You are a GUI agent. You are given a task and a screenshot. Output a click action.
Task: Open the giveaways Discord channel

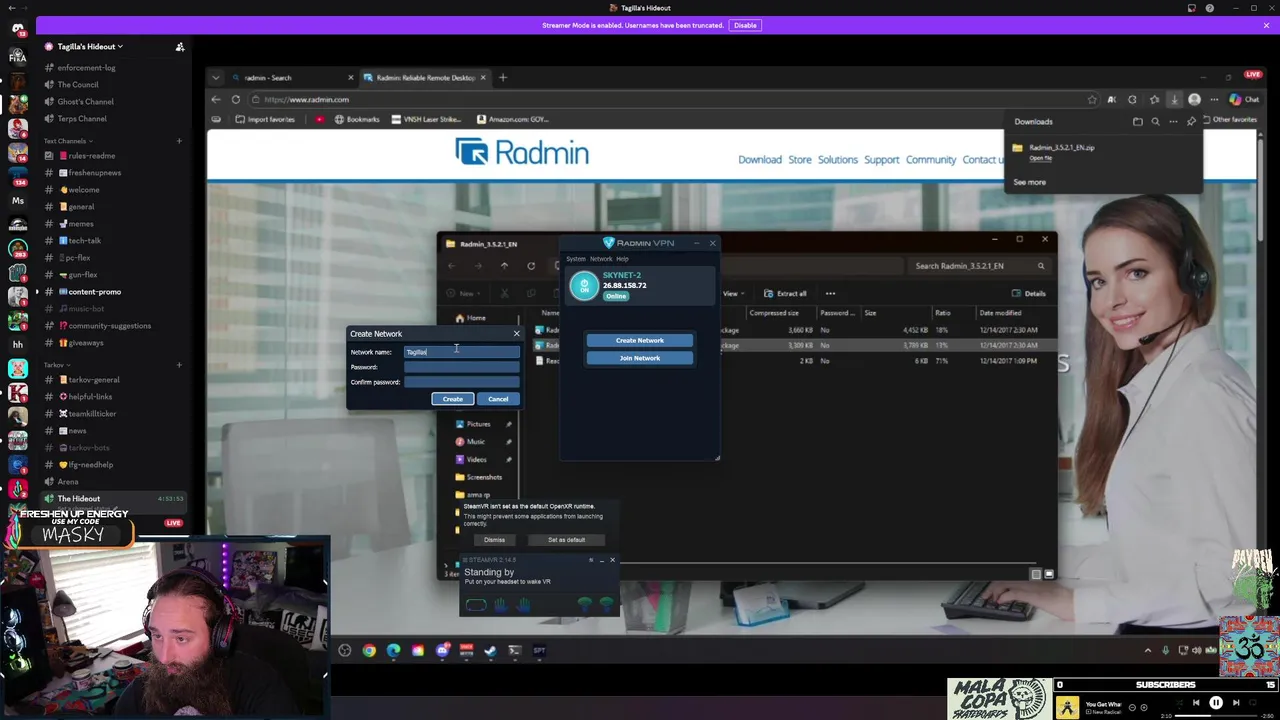click(x=86, y=343)
